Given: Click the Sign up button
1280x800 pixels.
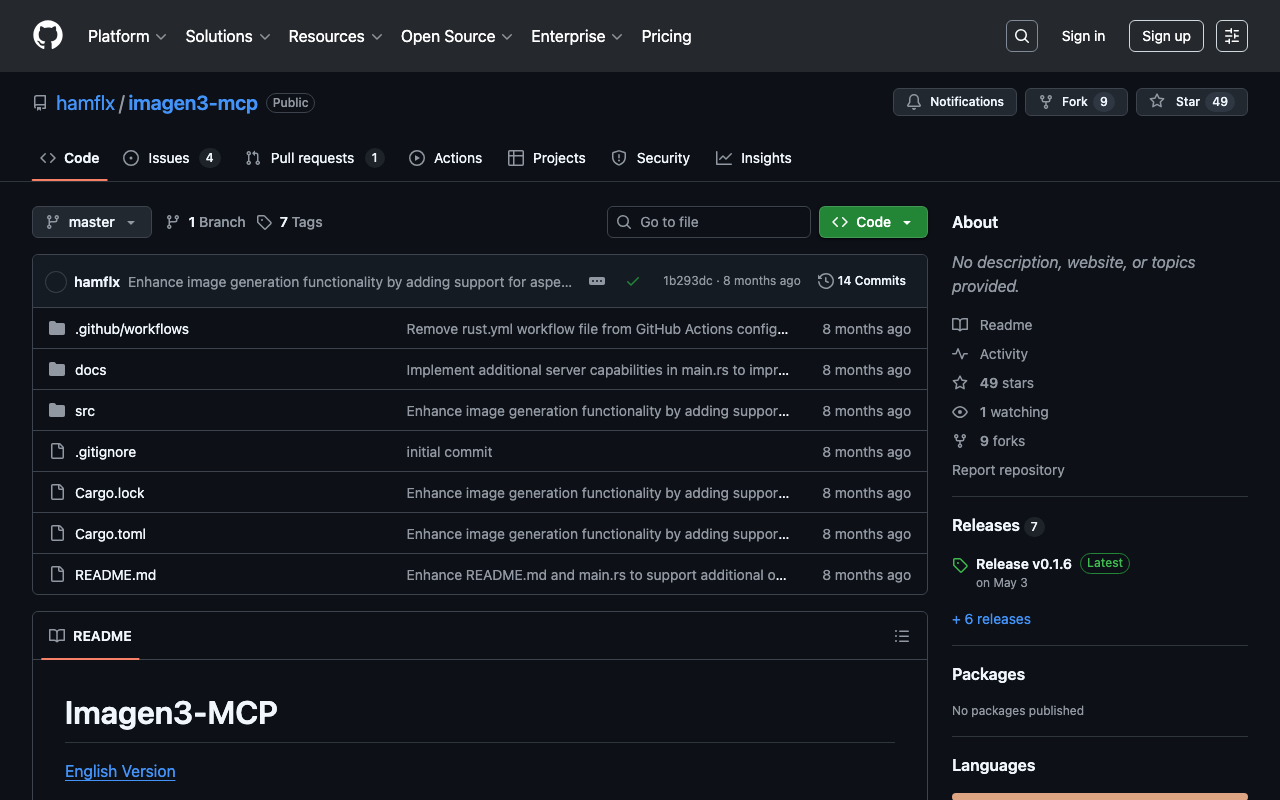Looking at the screenshot, I should point(1165,36).
